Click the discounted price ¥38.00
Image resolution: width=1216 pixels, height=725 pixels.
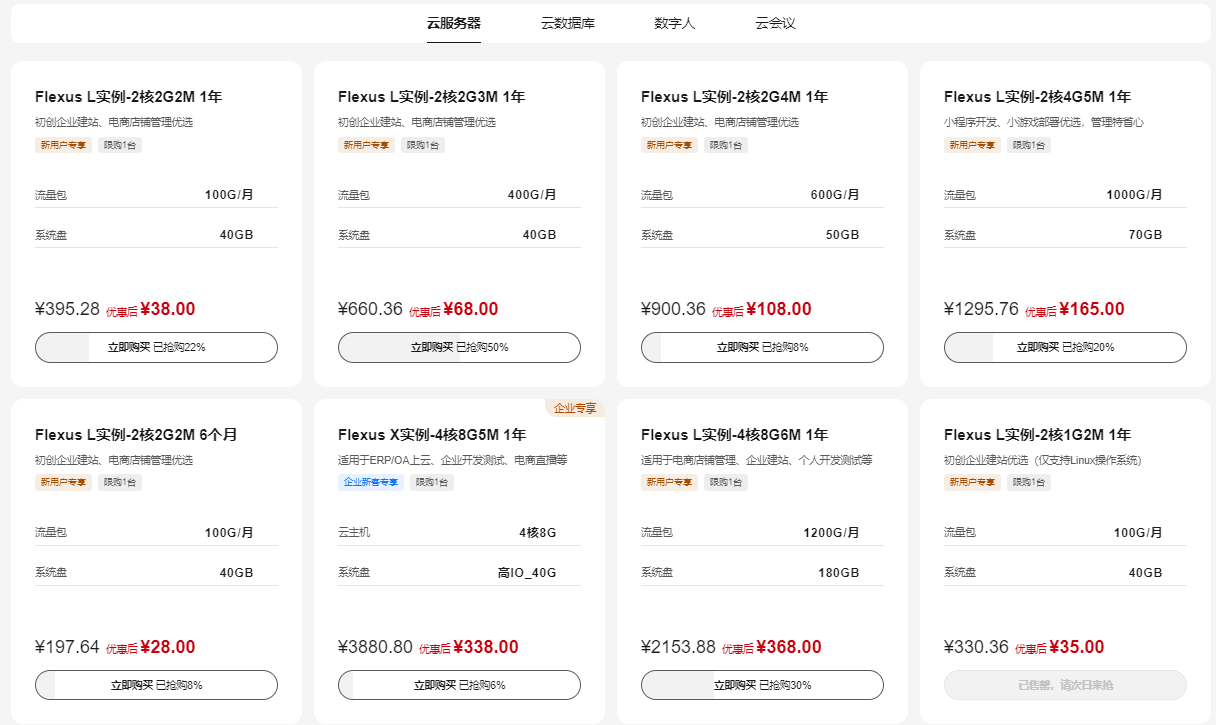[x=168, y=309]
